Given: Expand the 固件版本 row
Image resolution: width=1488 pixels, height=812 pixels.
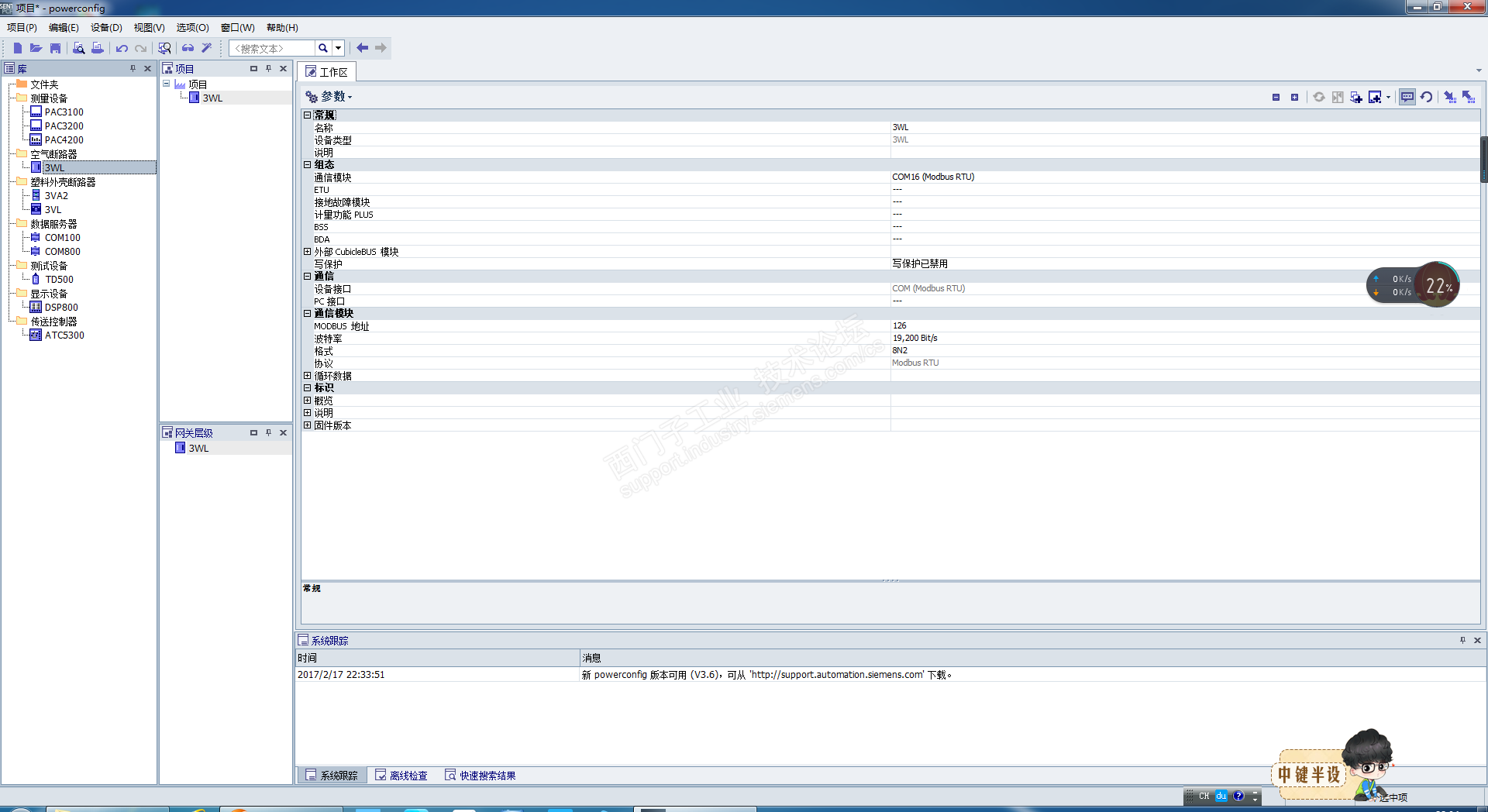Looking at the screenshot, I should click(x=308, y=425).
